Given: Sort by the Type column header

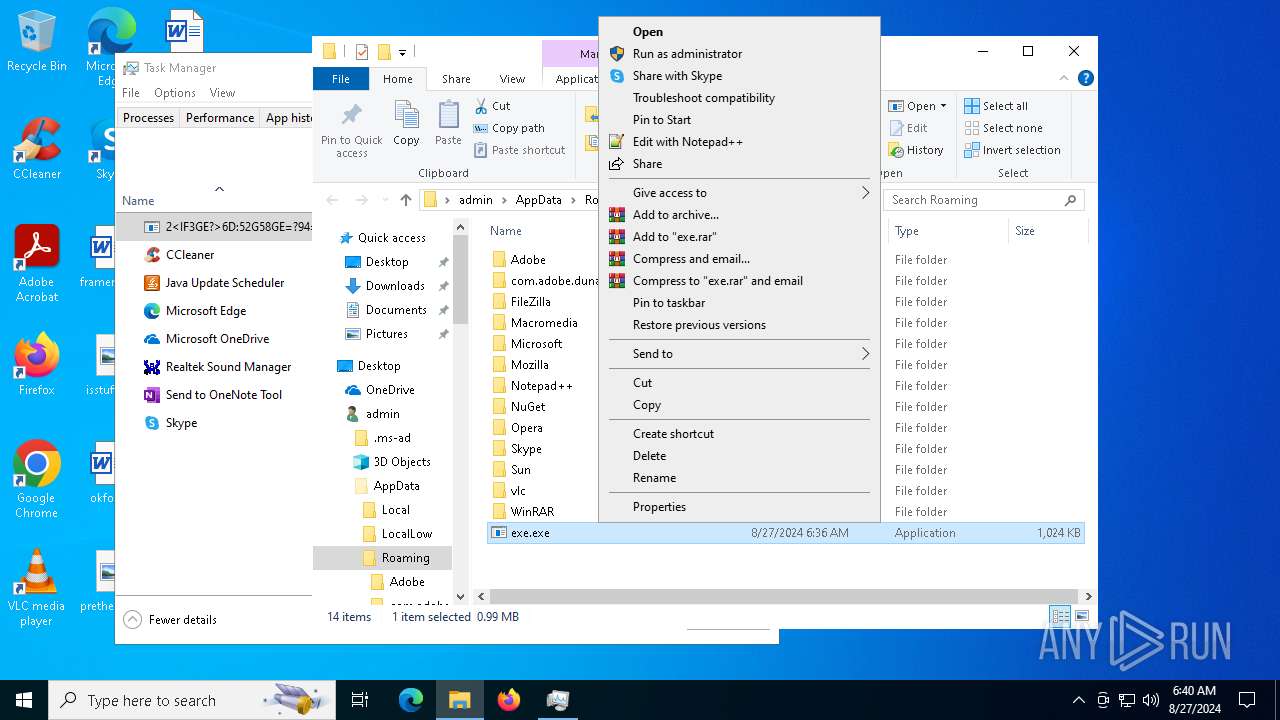Looking at the screenshot, I should [x=948, y=231].
